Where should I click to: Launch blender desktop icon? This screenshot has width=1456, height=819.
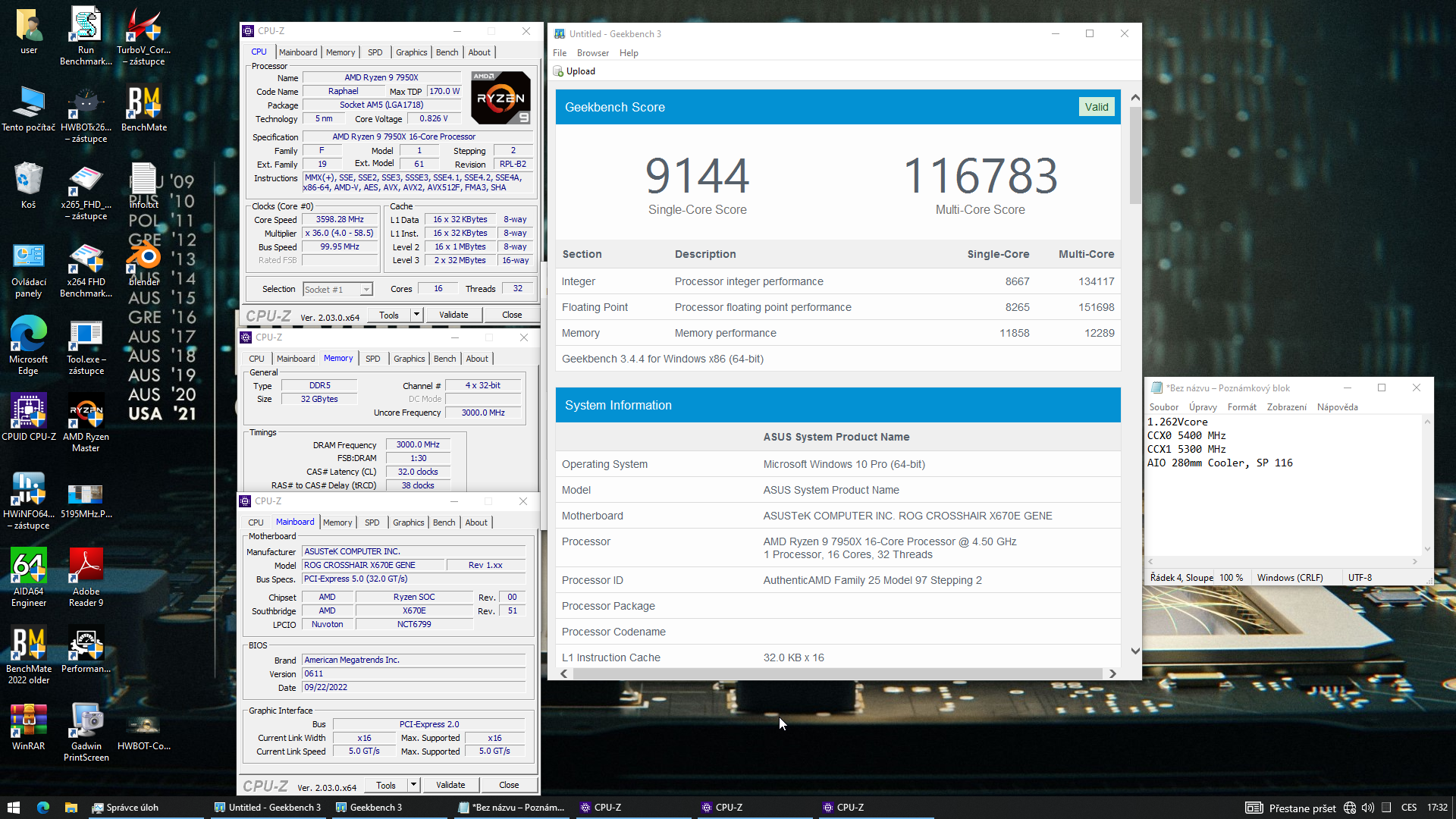pyautogui.click(x=143, y=264)
